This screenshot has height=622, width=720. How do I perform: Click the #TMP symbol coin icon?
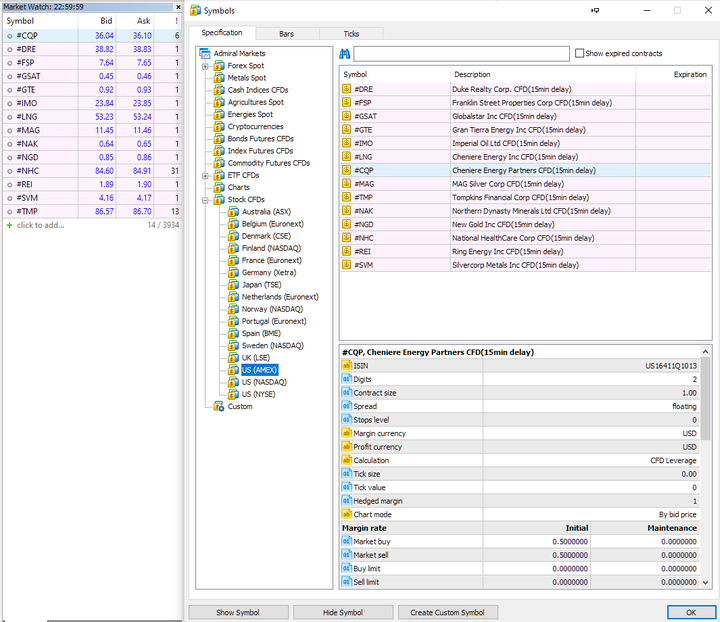pyautogui.click(x=347, y=197)
